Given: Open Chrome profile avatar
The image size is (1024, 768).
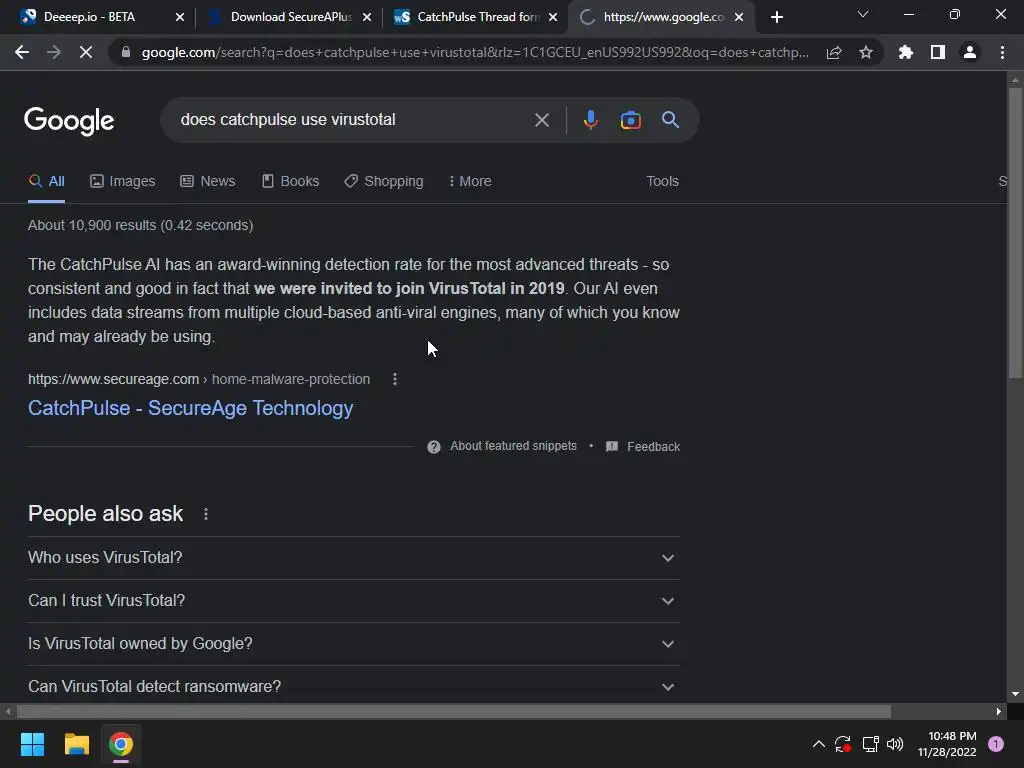Looking at the screenshot, I should click(970, 52).
